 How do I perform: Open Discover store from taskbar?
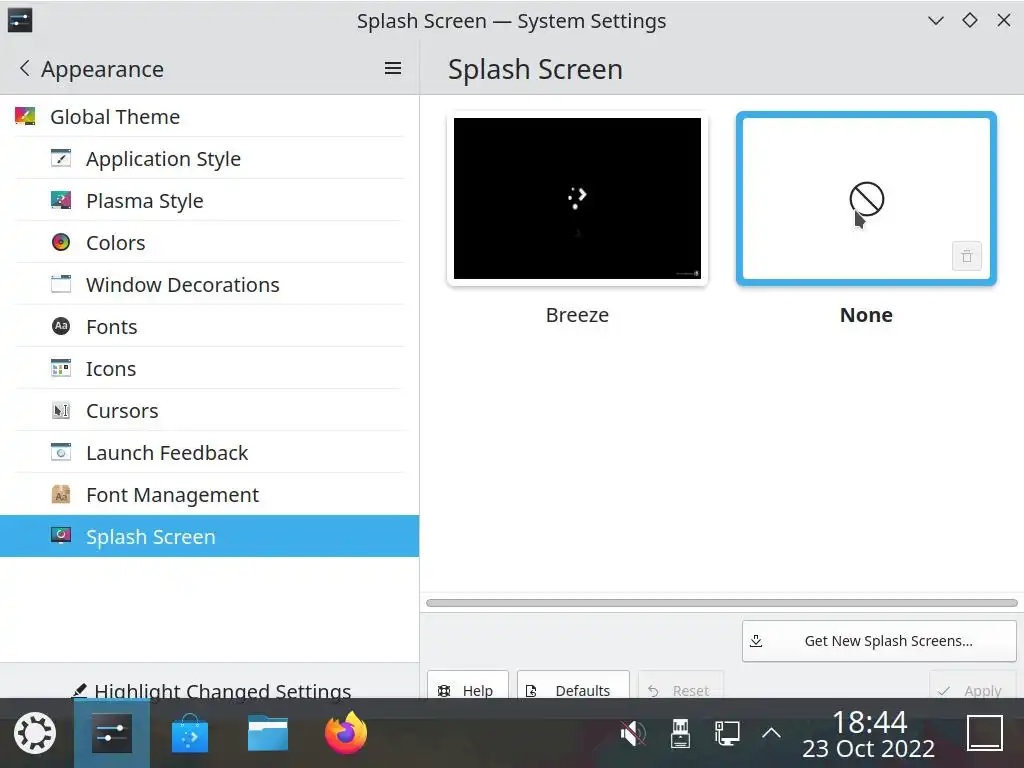pos(189,733)
